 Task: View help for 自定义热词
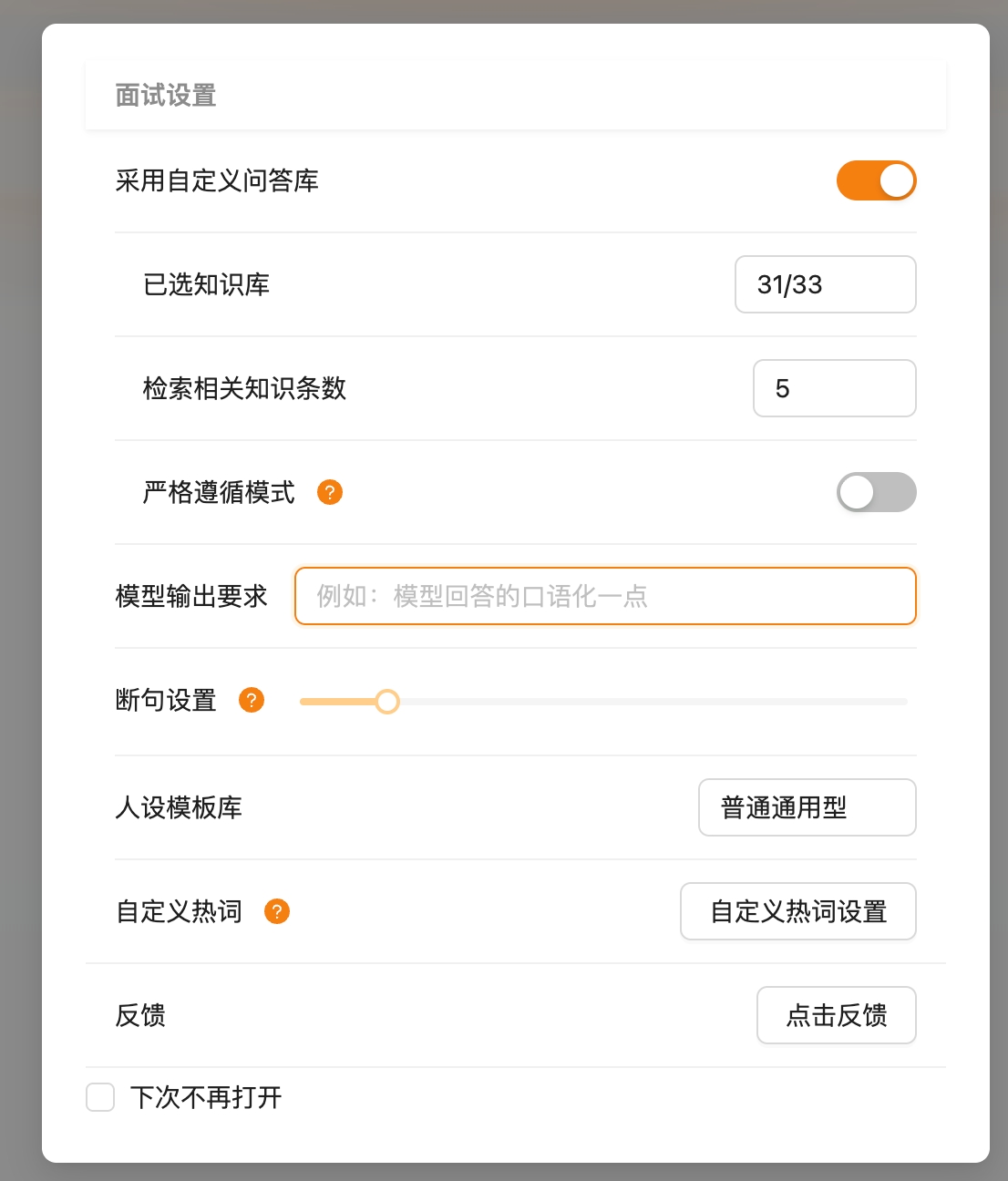point(278,911)
